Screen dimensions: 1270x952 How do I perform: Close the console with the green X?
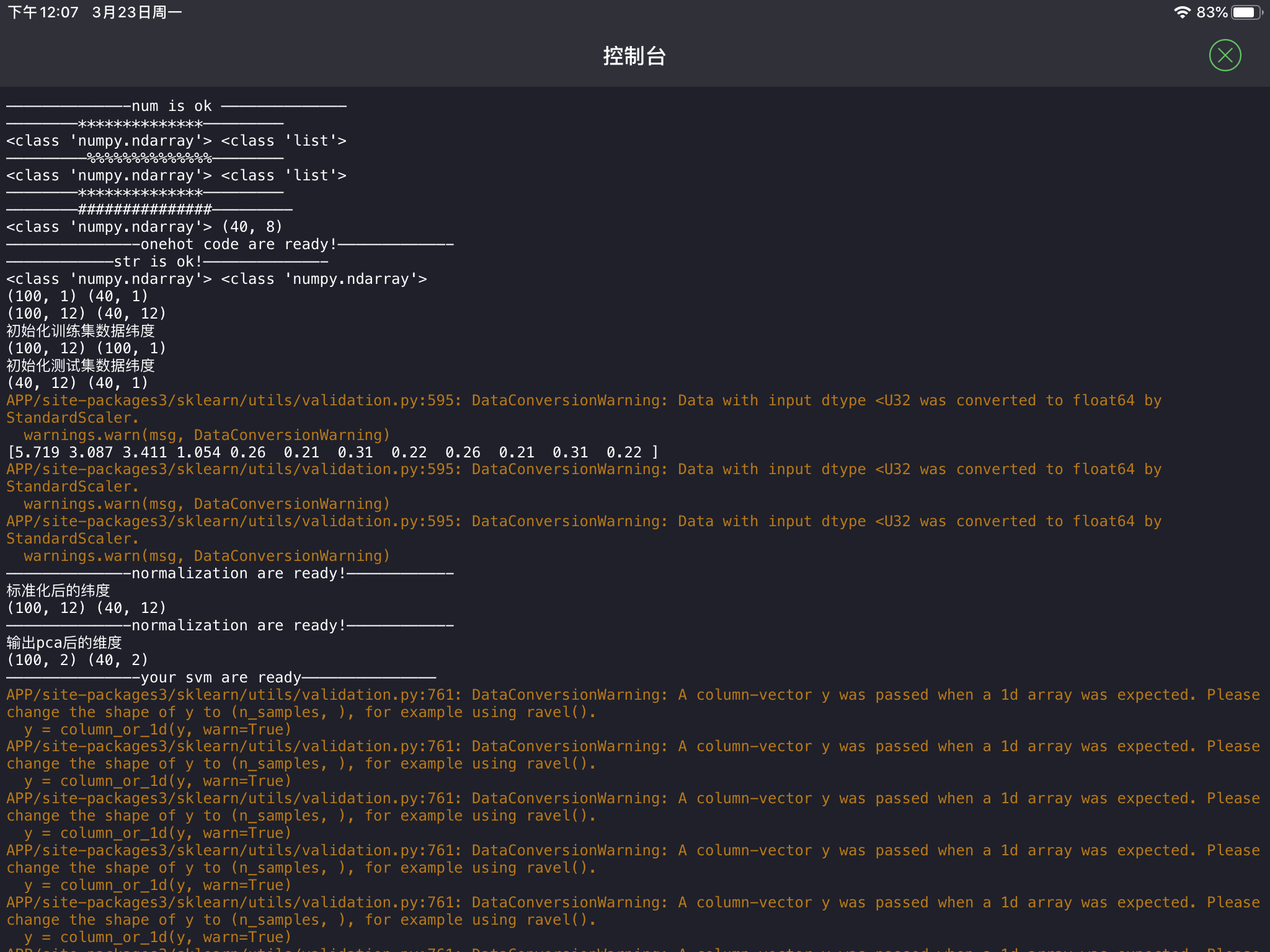click(1225, 56)
